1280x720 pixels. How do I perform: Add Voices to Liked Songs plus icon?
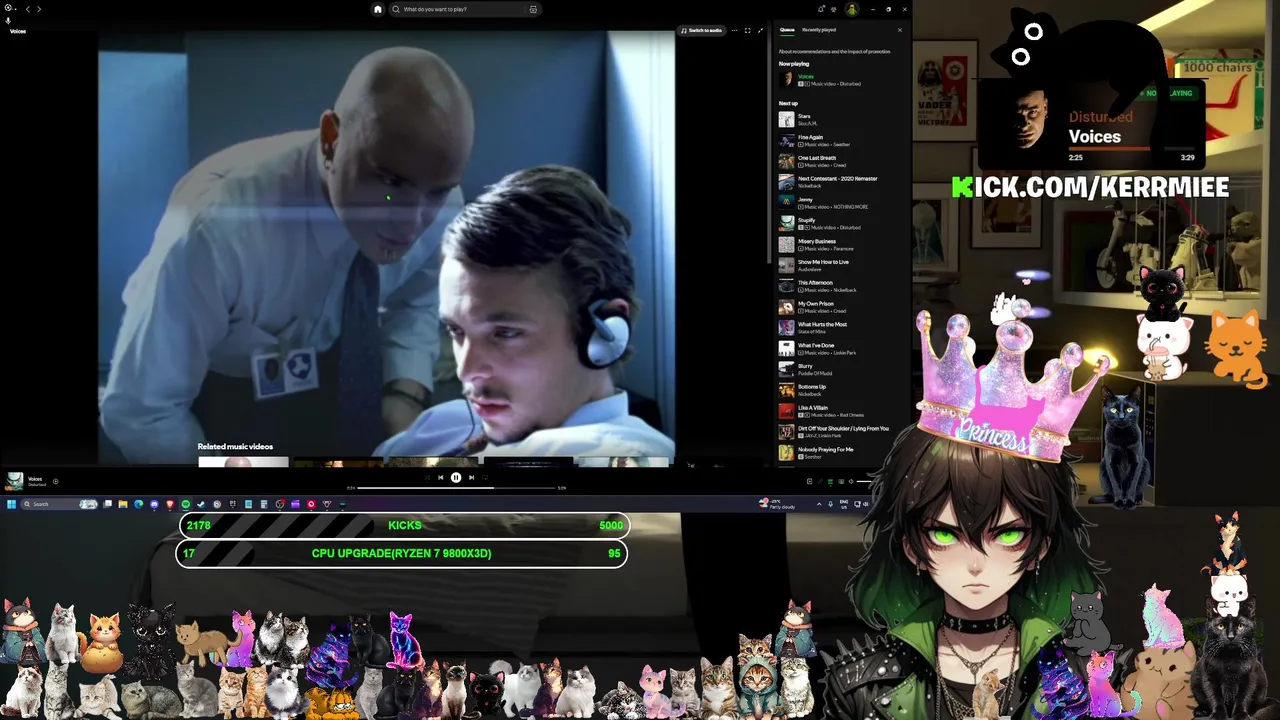click(x=55, y=481)
